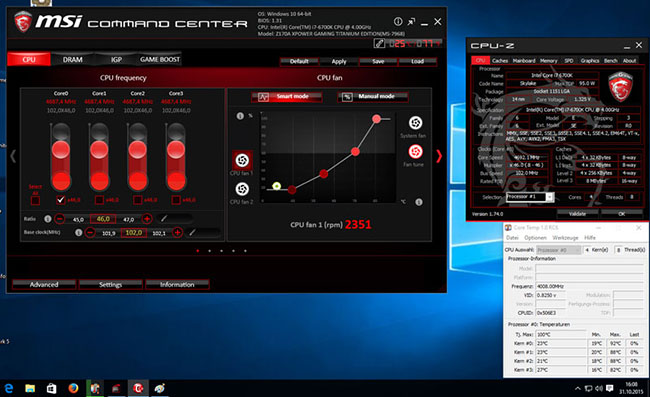Click the Apply button
650x397 pixels.
339,61
